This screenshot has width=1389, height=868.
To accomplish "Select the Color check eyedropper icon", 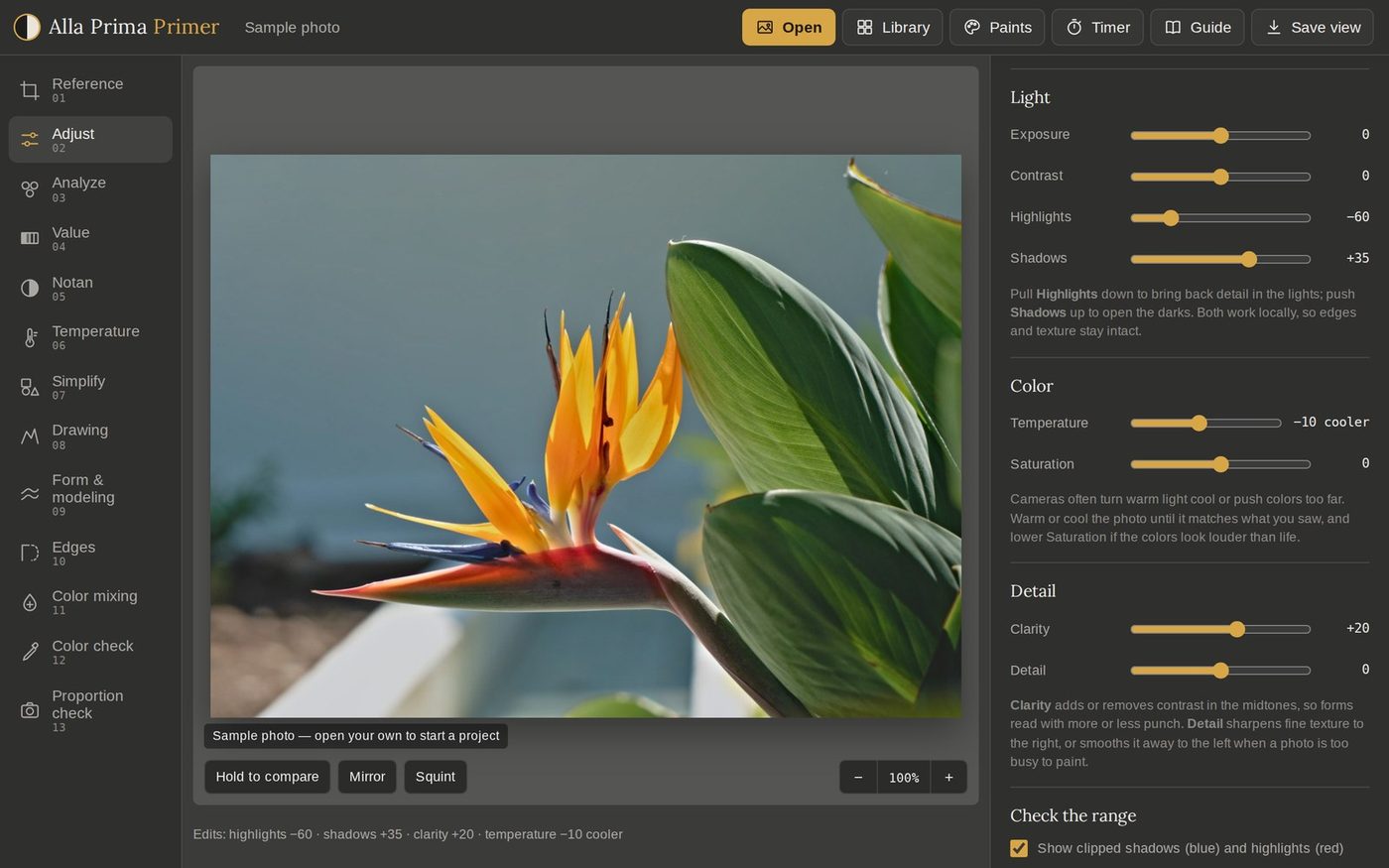I will (30, 652).
